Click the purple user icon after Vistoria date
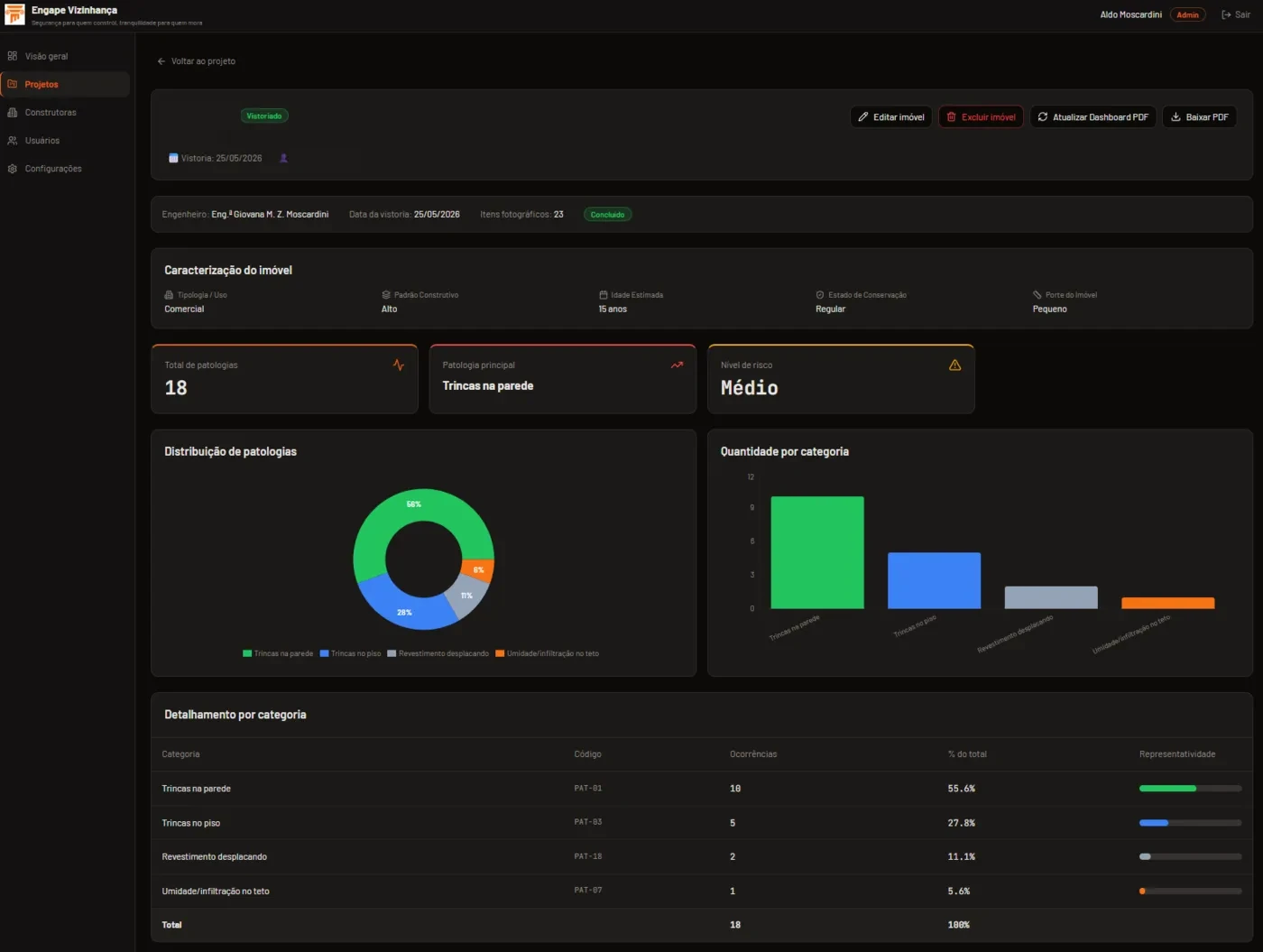 tap(283, 158)
